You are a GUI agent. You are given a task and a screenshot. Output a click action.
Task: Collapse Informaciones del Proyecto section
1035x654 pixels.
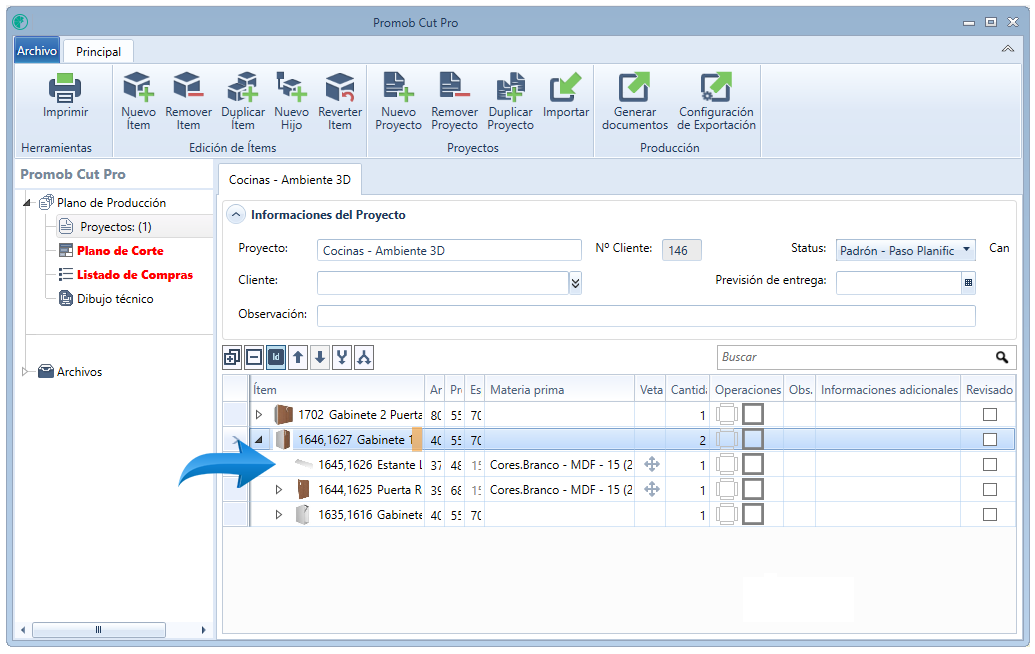(x=236, y=214)
